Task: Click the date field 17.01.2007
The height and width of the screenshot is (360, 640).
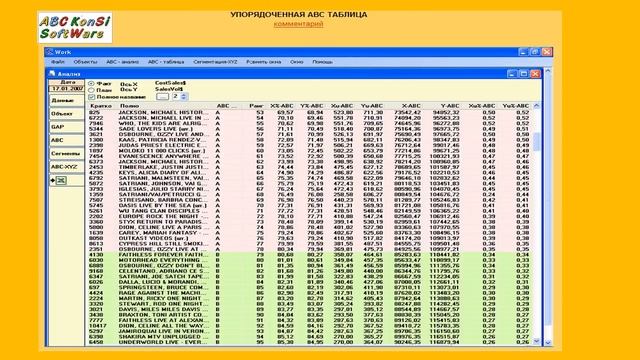Action: (67, 88)
